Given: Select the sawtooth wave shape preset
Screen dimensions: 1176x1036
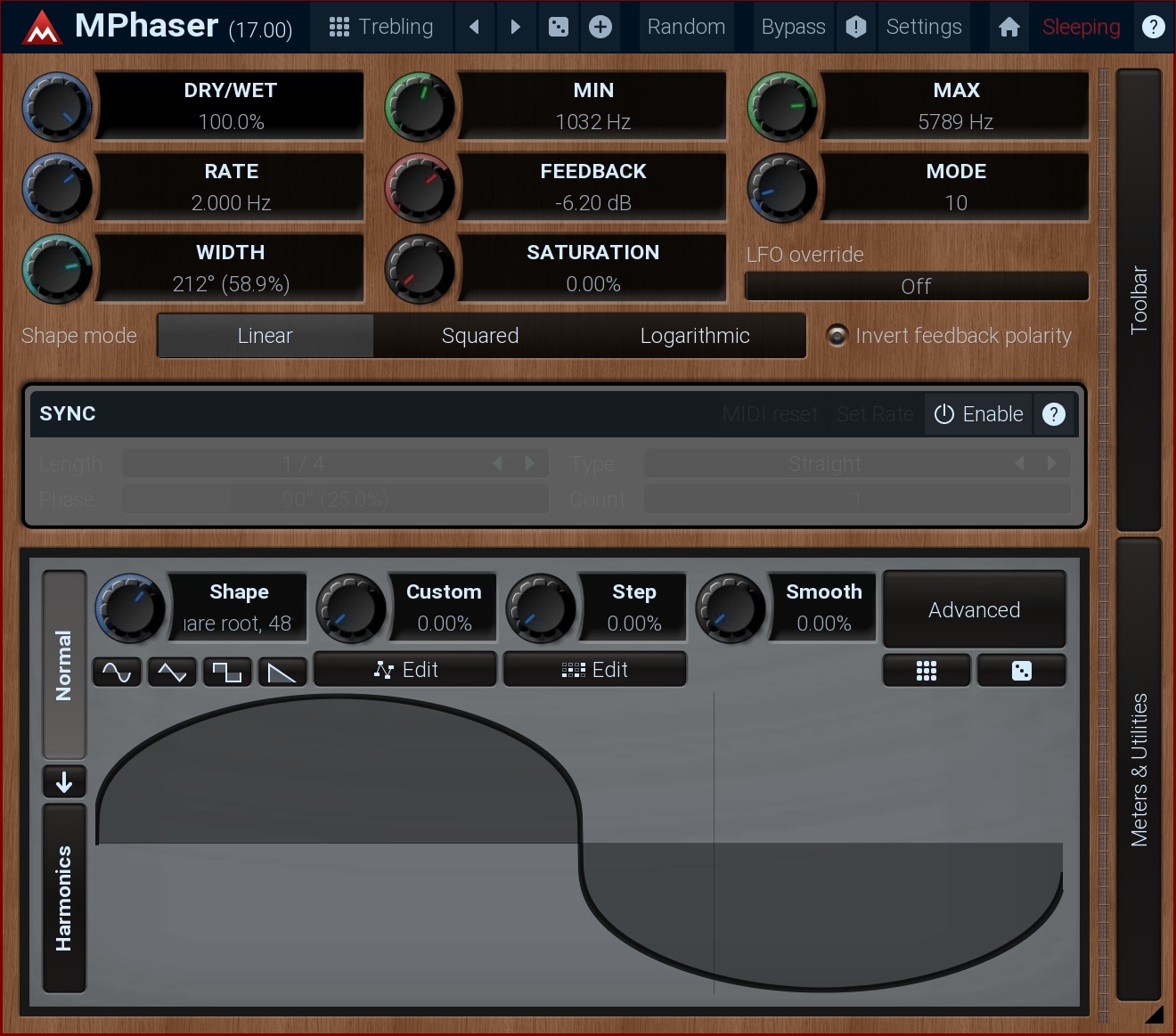Looking at the screenshot, I should (282, 672).
